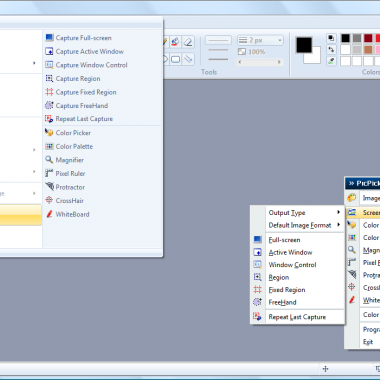This screenshot has width=380, height=380.
Task: Choose Region in the Screen Capture submenu
Action: (x=297, y=277)
